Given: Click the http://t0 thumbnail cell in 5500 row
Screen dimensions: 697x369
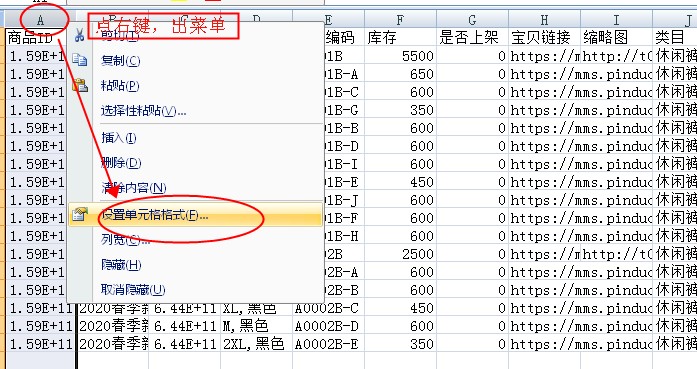Looking at the screenshot, I should pos(616,56).
